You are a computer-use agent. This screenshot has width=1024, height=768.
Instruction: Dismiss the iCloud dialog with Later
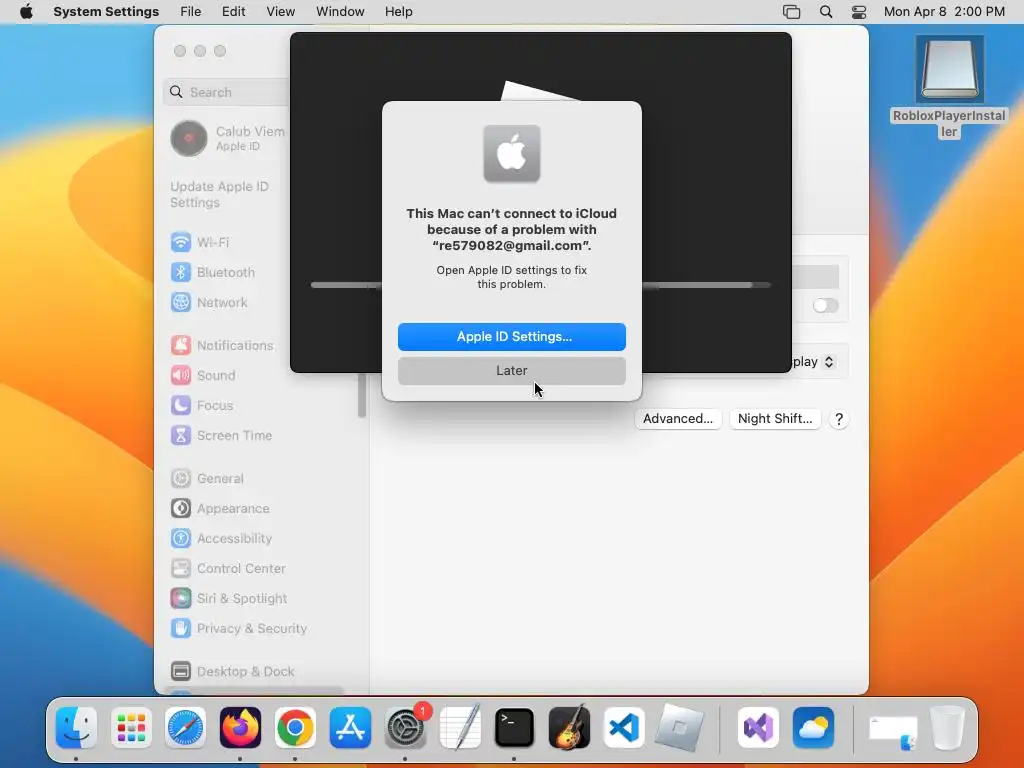pos(511,370)
